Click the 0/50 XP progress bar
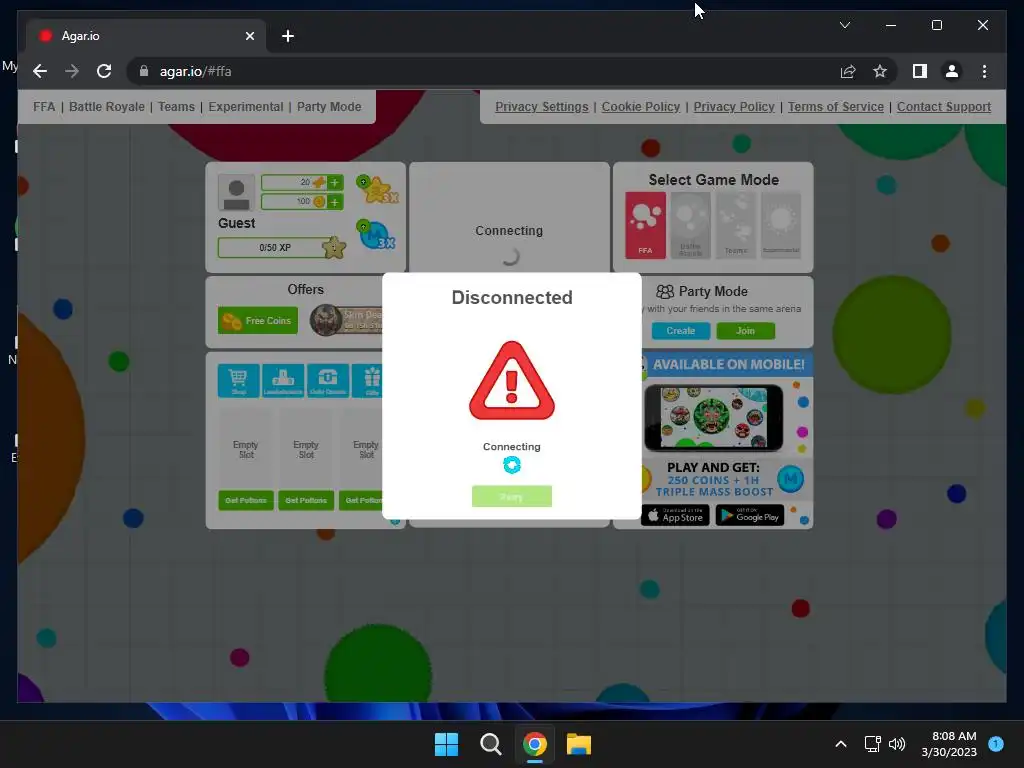 pos(275,248)
